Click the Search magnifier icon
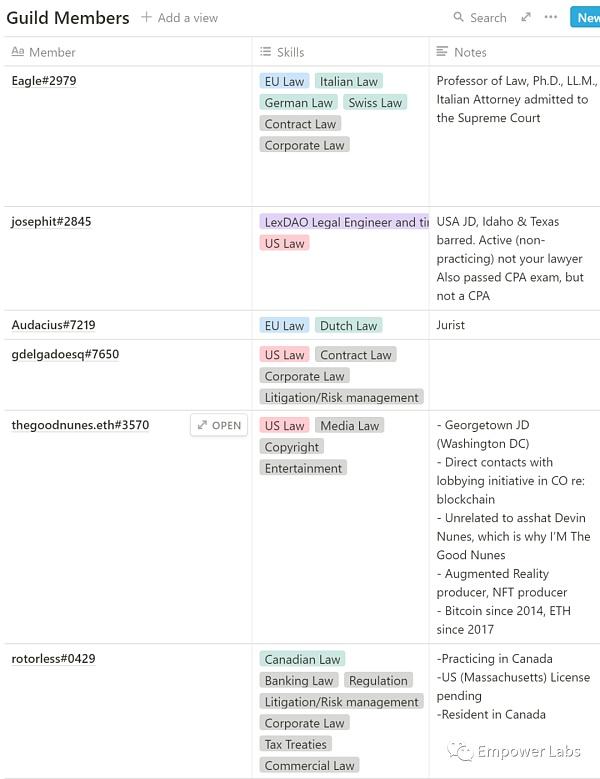 coord(459,18)
